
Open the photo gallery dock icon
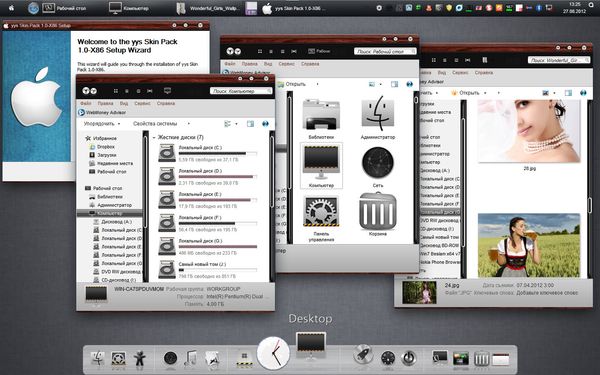tap(461, 358)
